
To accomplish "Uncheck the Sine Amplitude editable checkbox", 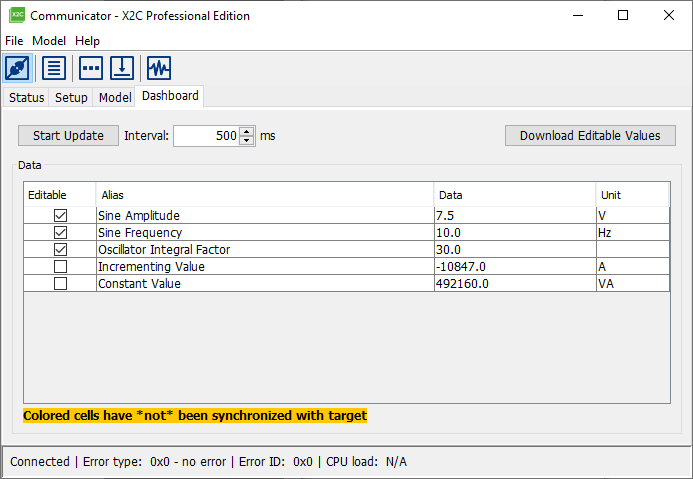I will click(60, 215).
